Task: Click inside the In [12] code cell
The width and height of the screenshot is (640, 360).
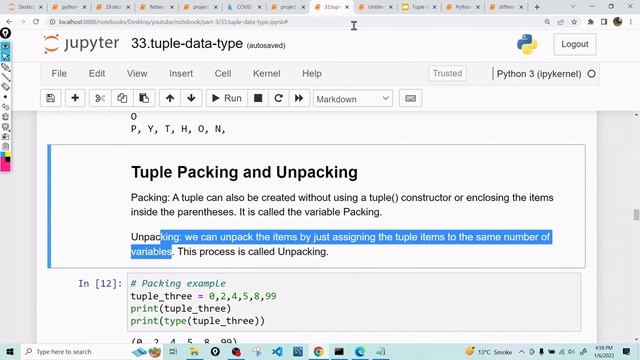Action: (x=354, y=302)
